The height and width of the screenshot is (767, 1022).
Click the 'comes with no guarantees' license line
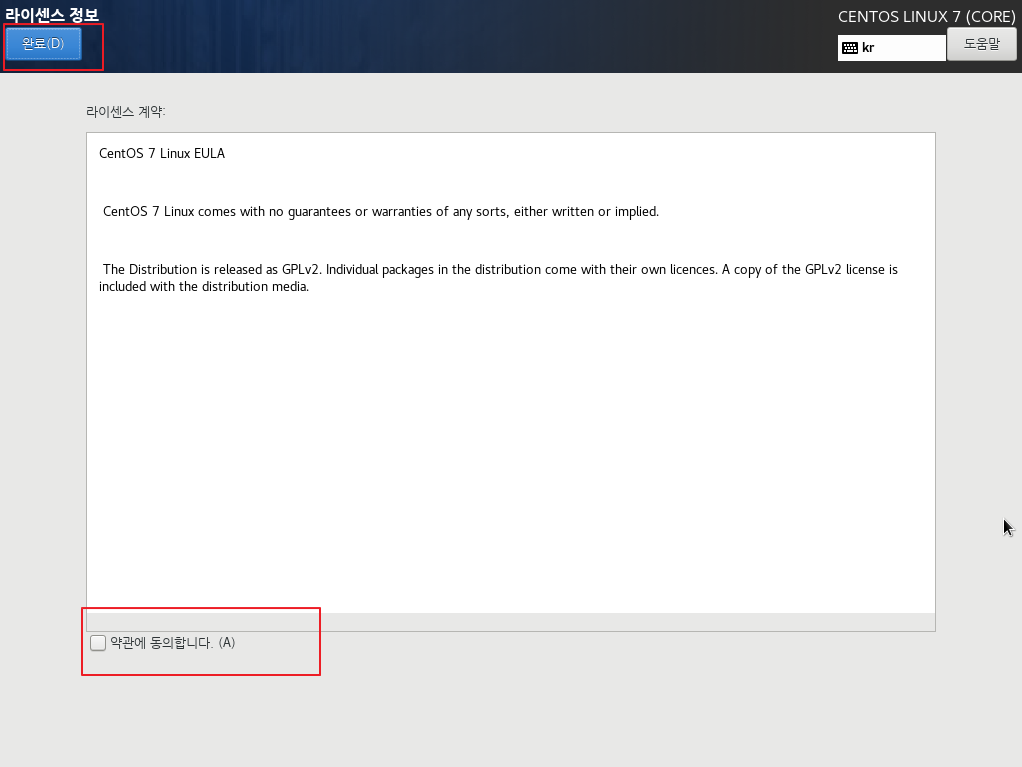(381, 211)
